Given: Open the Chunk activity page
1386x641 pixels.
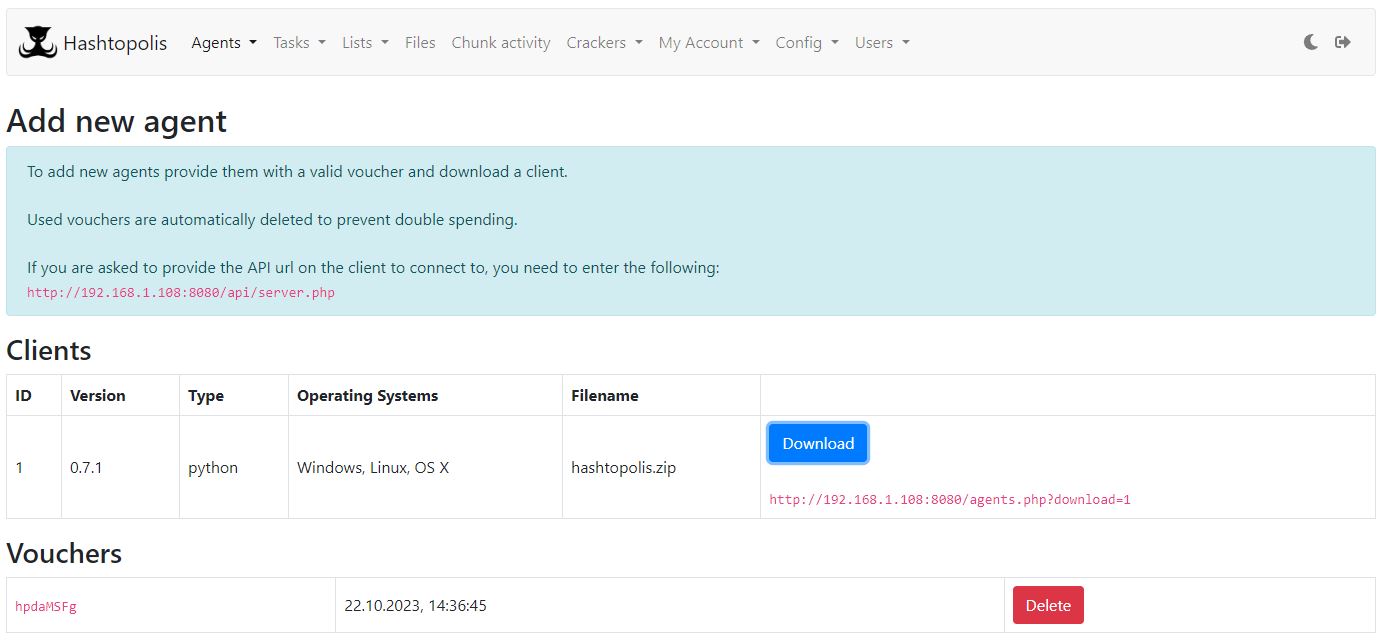Looking at the screenshot, I should pos(501,43).
